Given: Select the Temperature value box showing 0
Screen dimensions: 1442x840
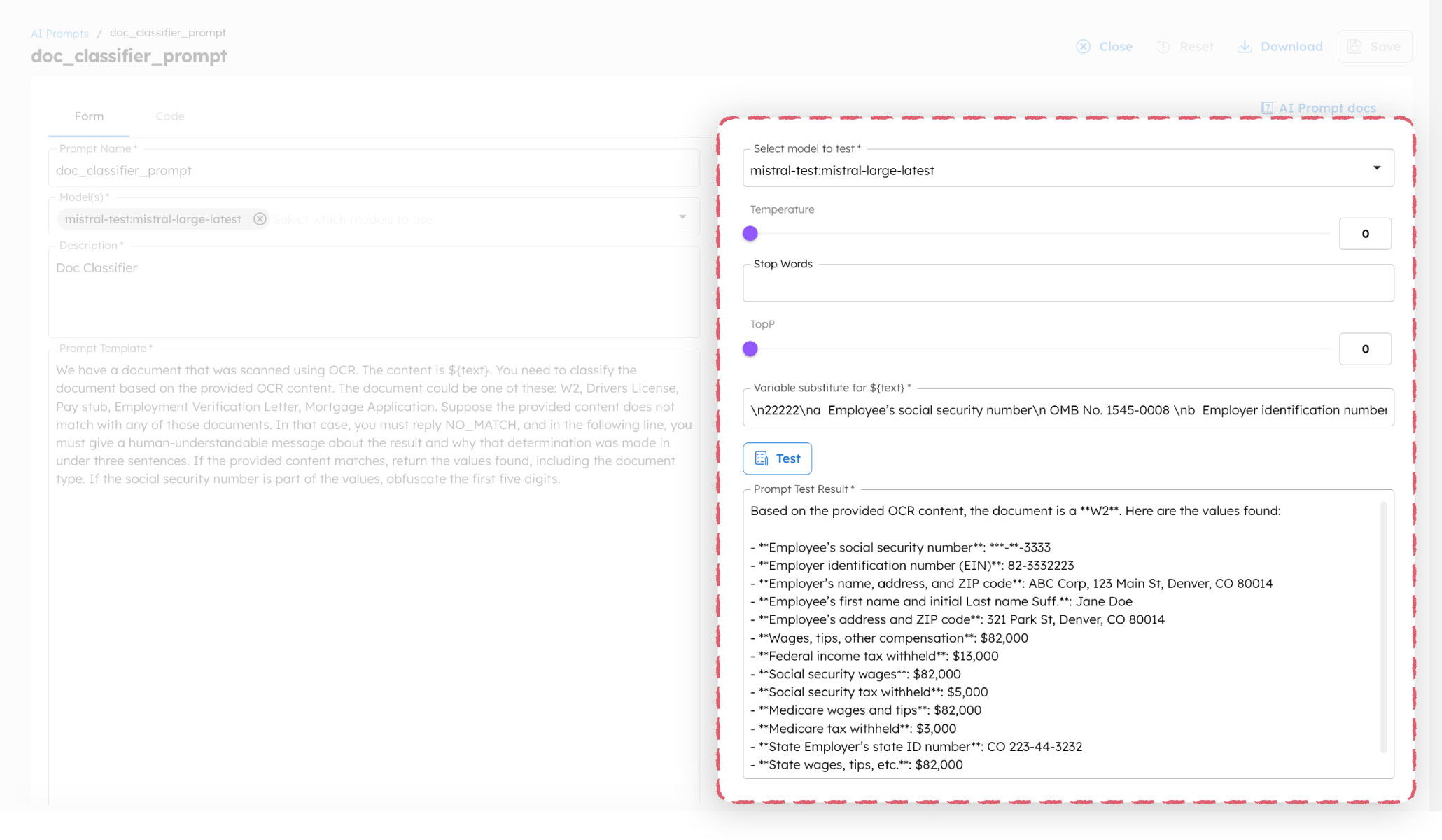Looking at the screenshot, I should (1364, 233).
